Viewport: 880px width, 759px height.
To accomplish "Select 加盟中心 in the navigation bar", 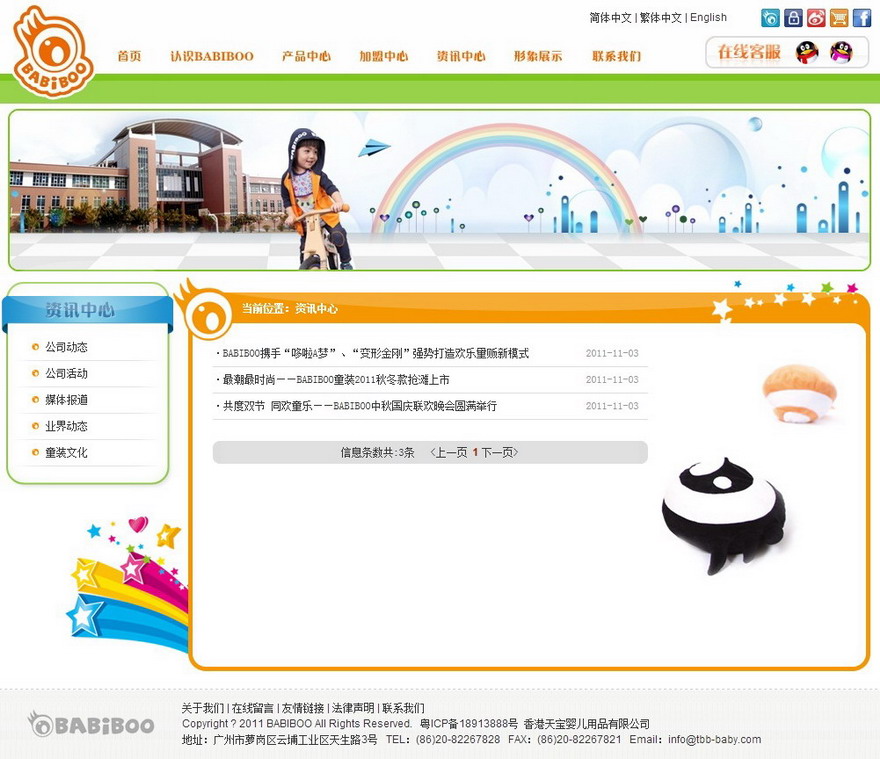I will (x=383, y=56).
